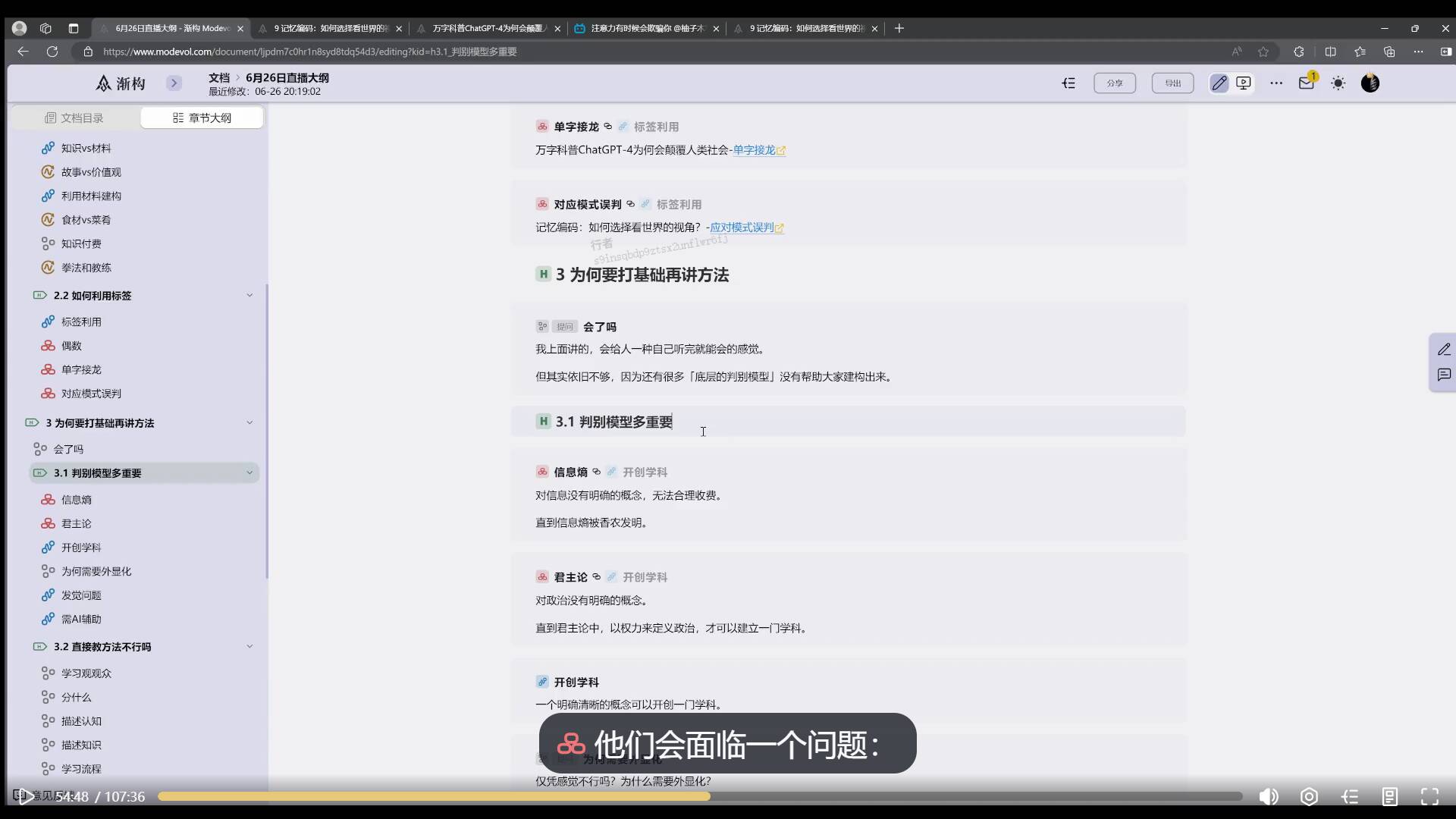
Task: Open the user avatar menu
Action: click(x=1370, y=83)
